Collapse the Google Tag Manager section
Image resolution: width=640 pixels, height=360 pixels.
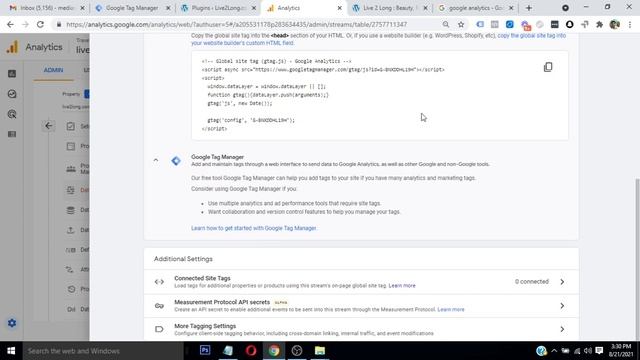click(x=156, y=160)
